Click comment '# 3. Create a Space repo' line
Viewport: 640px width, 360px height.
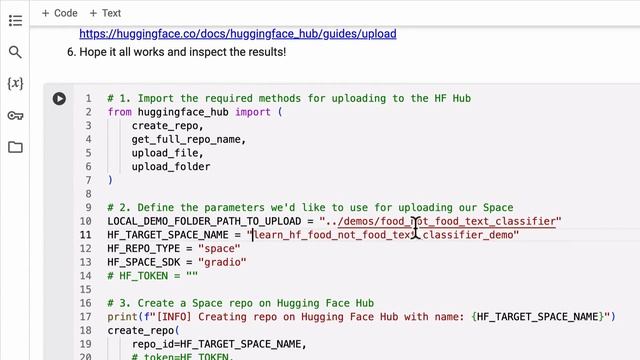click(x=240, y=303)
